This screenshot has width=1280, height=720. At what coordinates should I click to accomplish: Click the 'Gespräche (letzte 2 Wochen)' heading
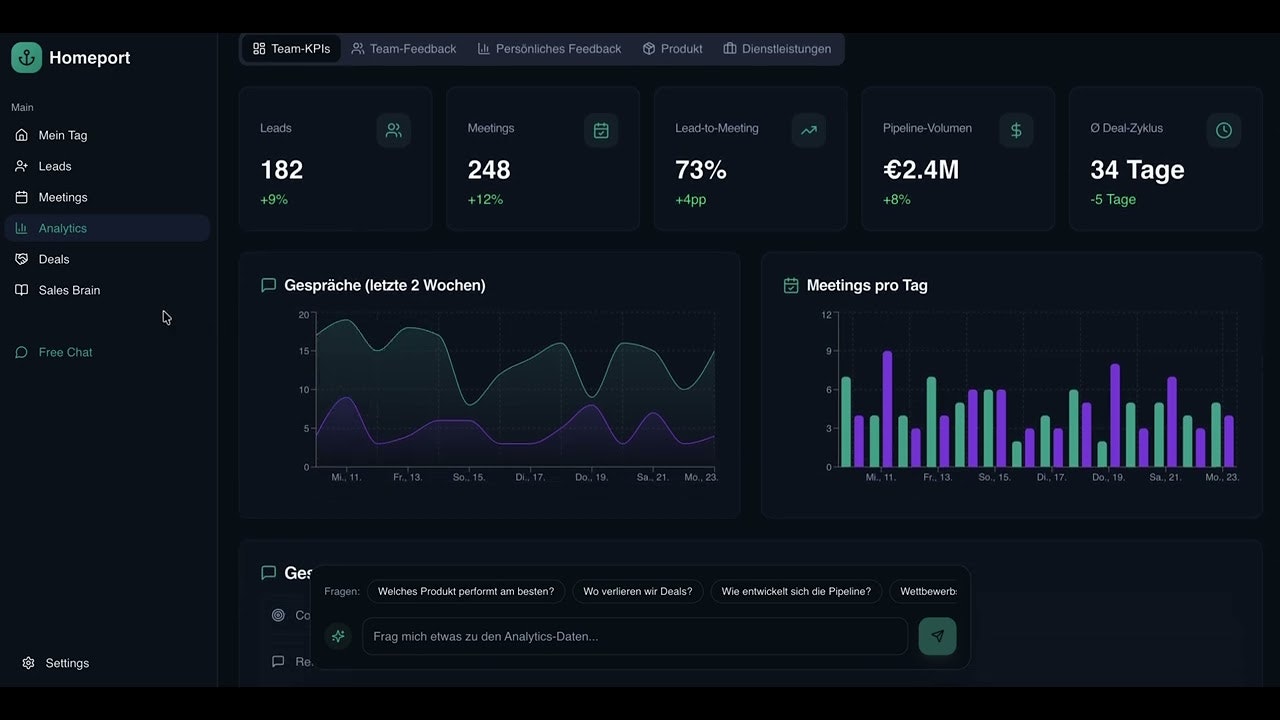click(x=385, y=285)
